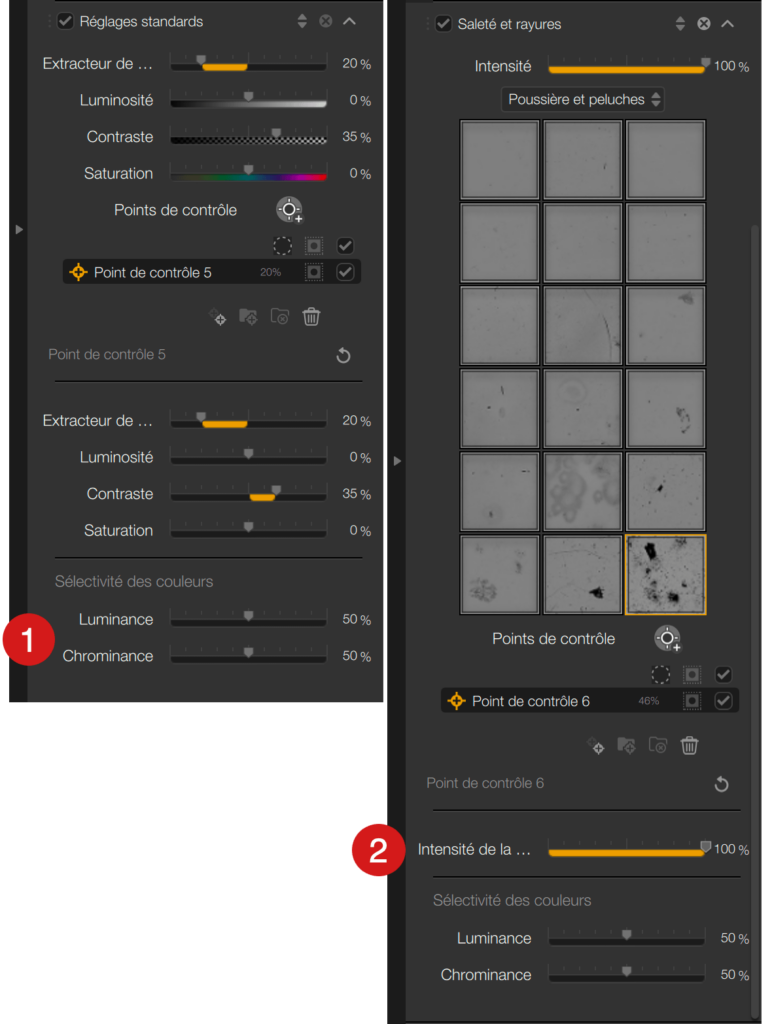This screenshot has height=1024, width=772.
Task: Remove the Saleté et rayures filter
Action: 703,24
